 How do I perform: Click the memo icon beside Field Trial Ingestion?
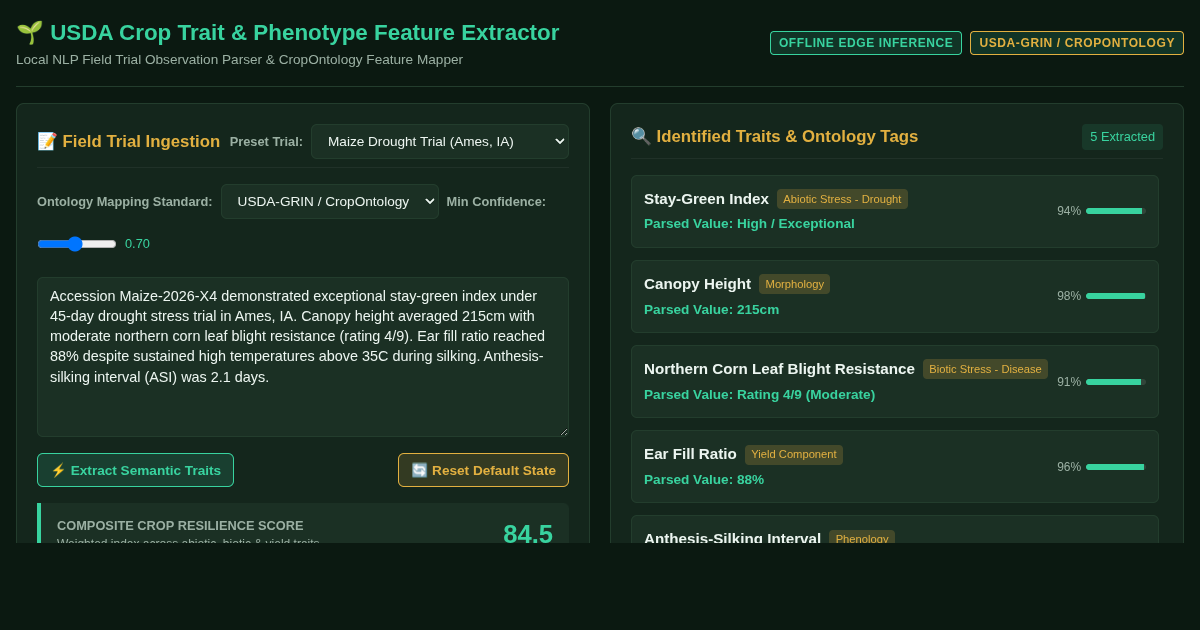click(47, 142)
